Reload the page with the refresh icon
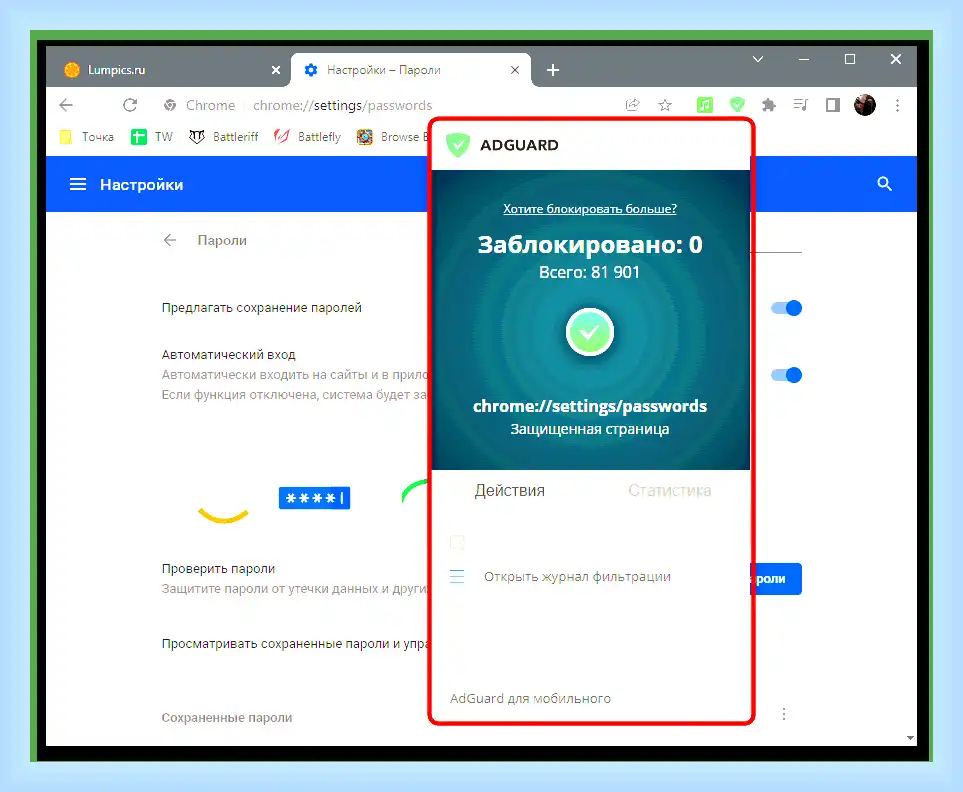Screen dimensions: 963x792 [x=130, y=106]
